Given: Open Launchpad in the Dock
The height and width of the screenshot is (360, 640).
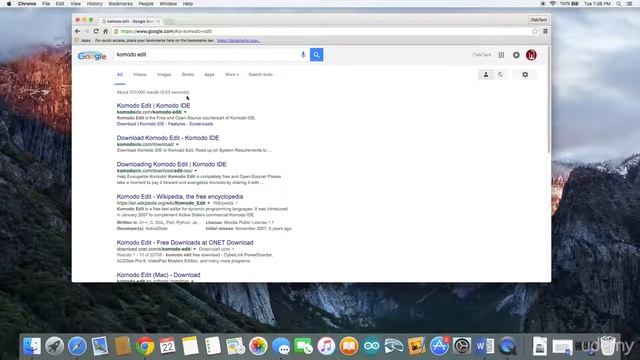Looking at the screenshot, I should (55, 346).
